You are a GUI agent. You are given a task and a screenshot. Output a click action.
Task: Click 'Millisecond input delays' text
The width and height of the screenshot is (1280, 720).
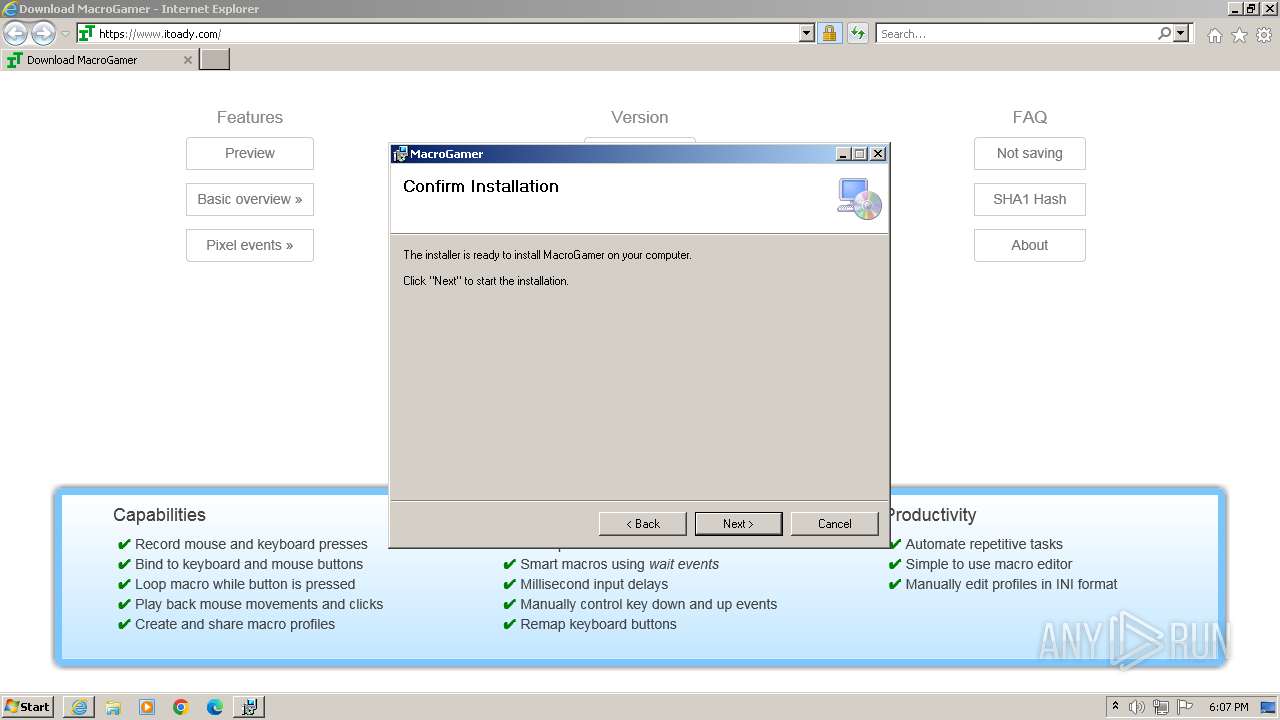point(594,584)
